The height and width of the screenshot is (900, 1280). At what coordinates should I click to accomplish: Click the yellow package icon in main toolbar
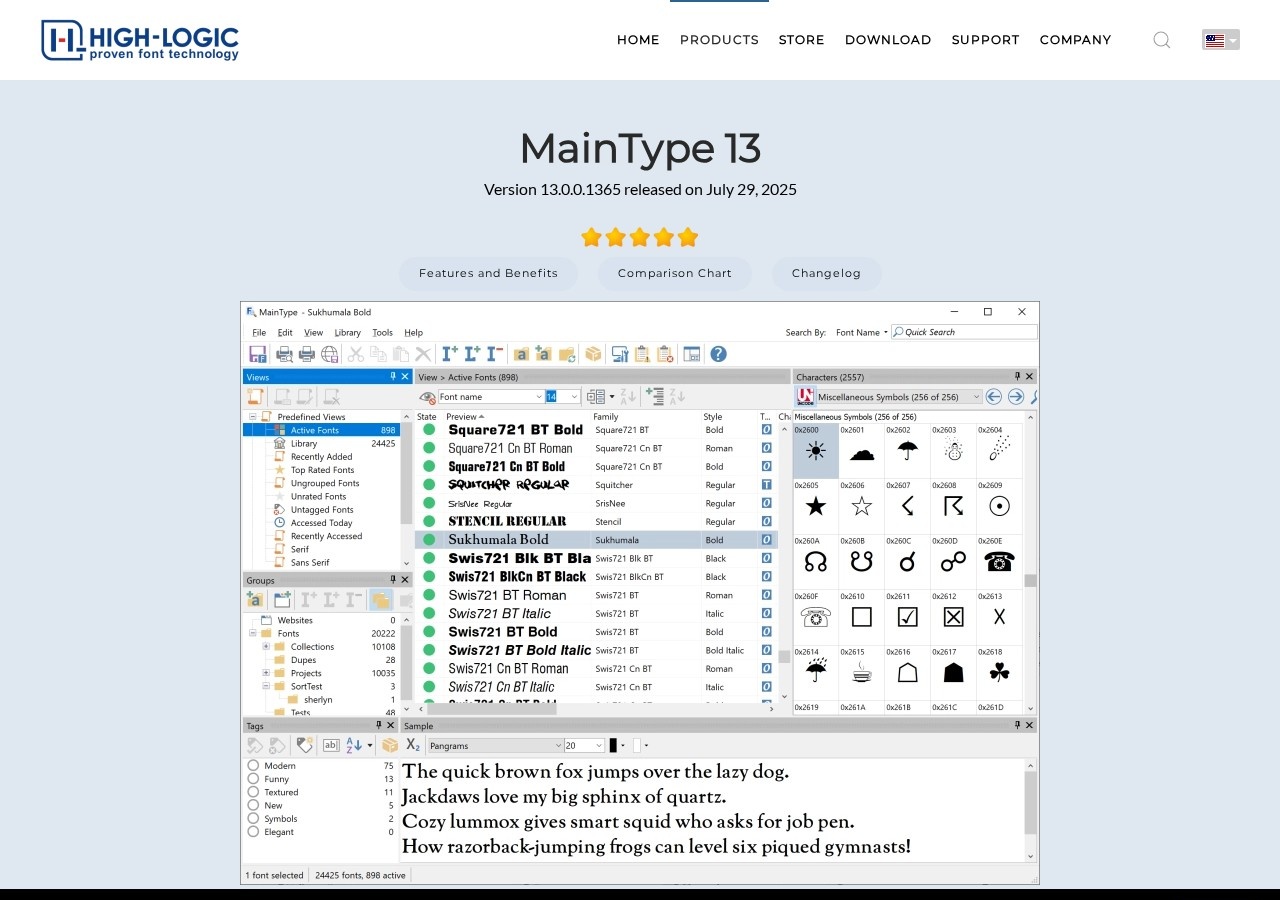(594, 354)
